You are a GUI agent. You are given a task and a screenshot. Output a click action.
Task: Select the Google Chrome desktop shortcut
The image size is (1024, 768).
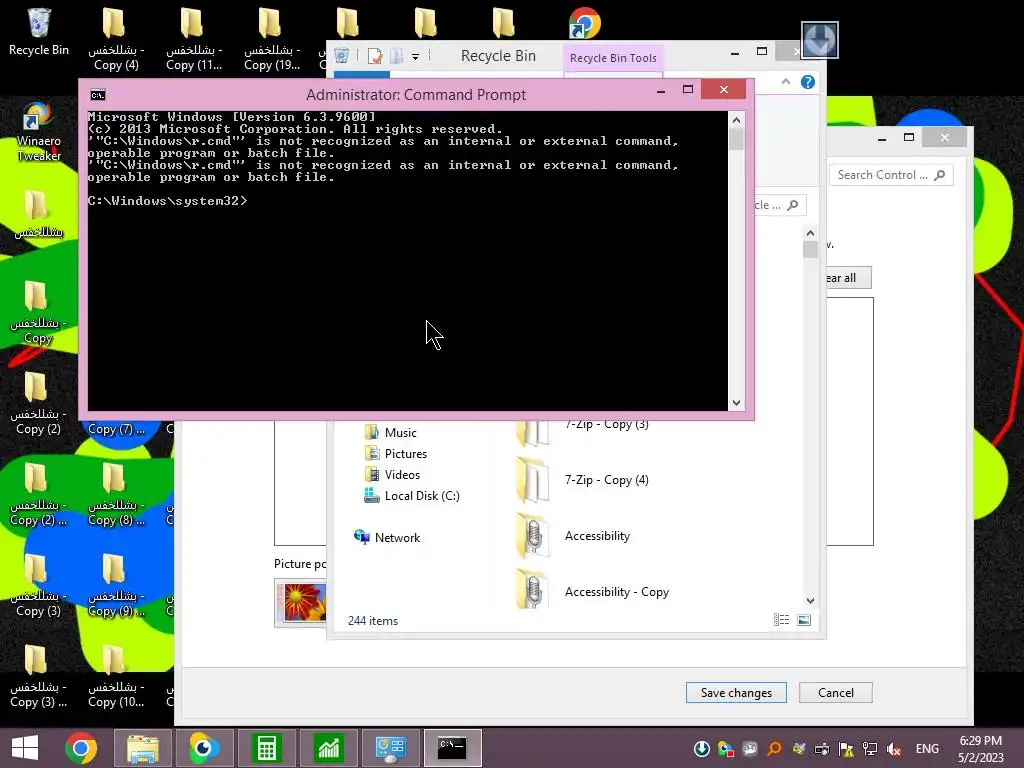[x=584, y=24]
